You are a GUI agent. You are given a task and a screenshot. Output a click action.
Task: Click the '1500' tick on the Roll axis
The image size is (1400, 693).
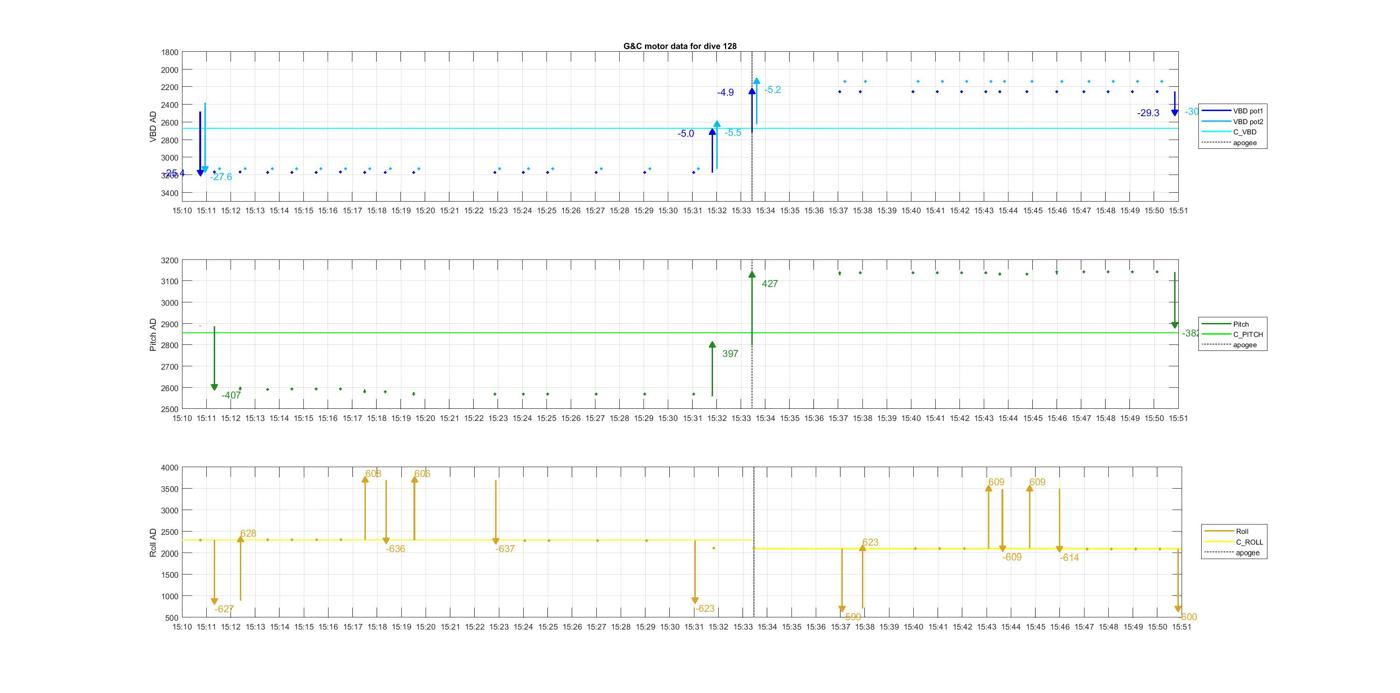tap(170, 575)
